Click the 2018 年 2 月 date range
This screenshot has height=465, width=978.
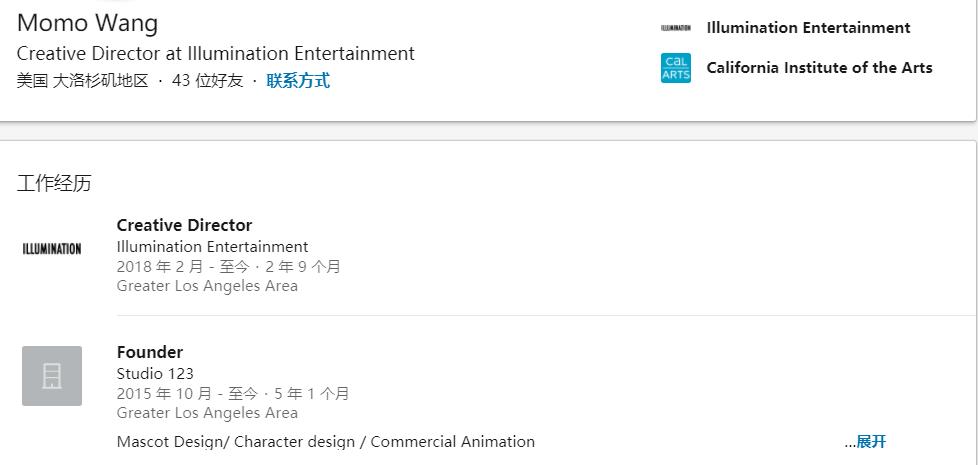click(228, 267)
